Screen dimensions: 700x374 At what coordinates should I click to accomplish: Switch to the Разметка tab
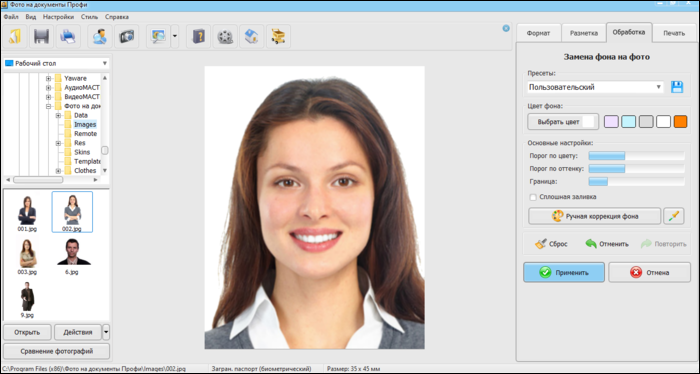pos(583,33)
